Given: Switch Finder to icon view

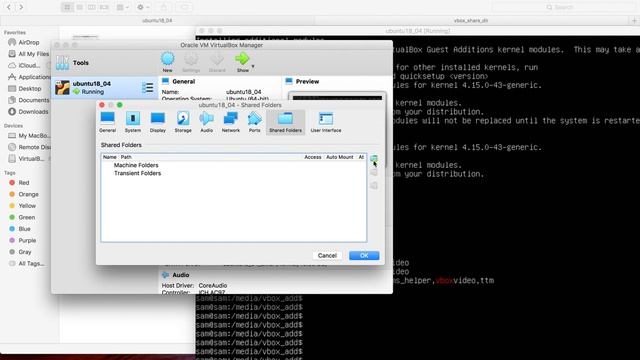Looking at the screenshot, I should click(67, 7).
